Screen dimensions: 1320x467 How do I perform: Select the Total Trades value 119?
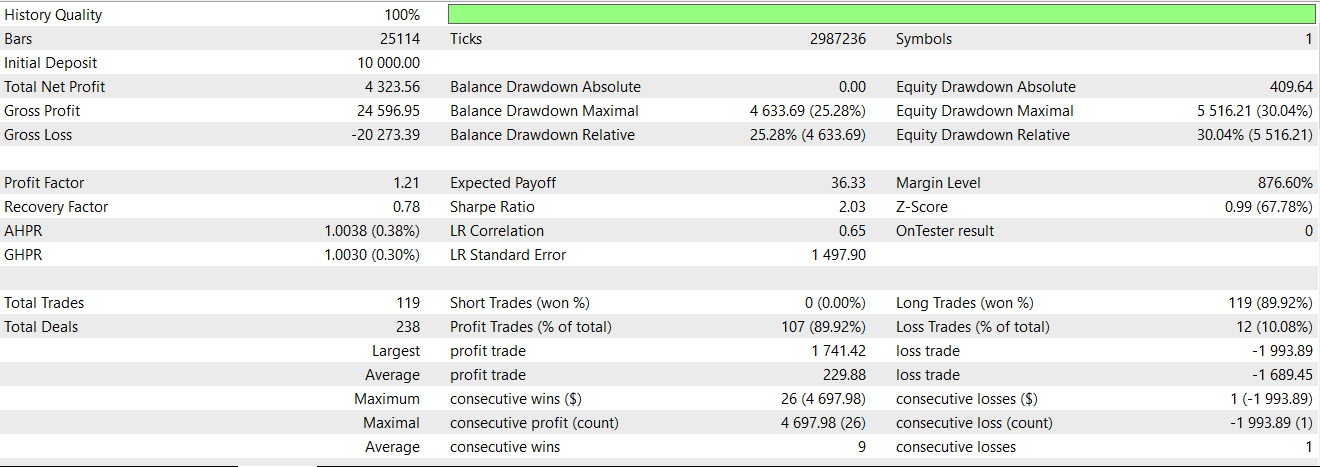pos(408,303)
